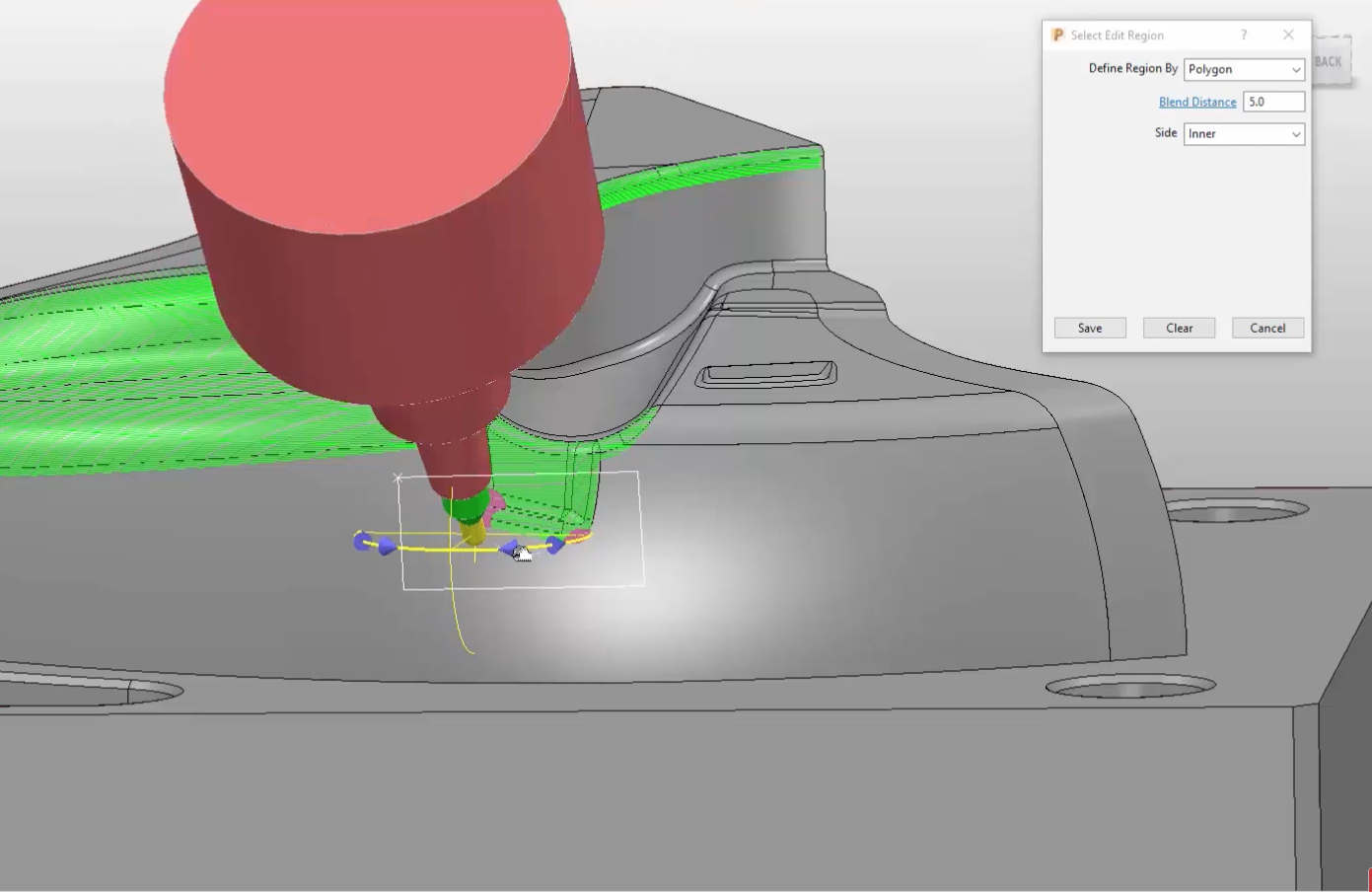Open the Define Region By dropdown
1372x892 pixels.
[1244, 69]
